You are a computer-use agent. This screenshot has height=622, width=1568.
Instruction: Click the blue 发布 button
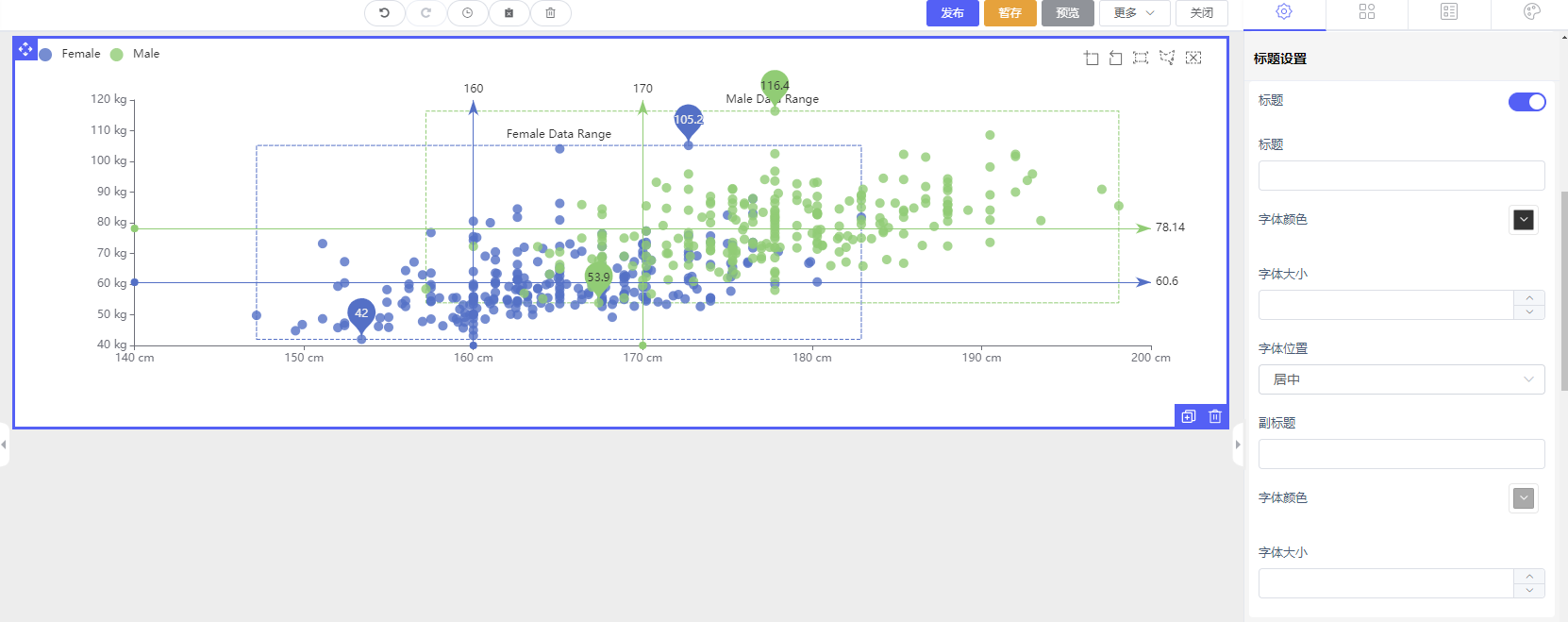(952, 13)
